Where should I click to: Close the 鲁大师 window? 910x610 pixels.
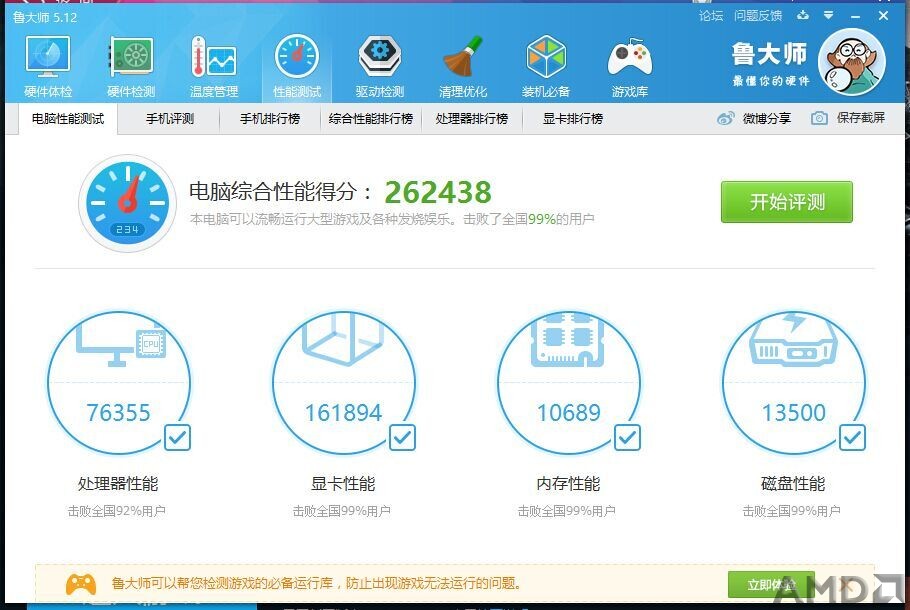tap(883, 16)
